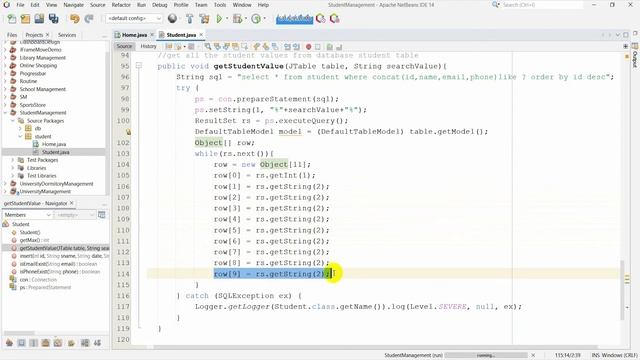Click the memory usage bar in toolbar
The height and width of the screenshot is (360, 640).
pyautogui.click(x=294, y=19)
